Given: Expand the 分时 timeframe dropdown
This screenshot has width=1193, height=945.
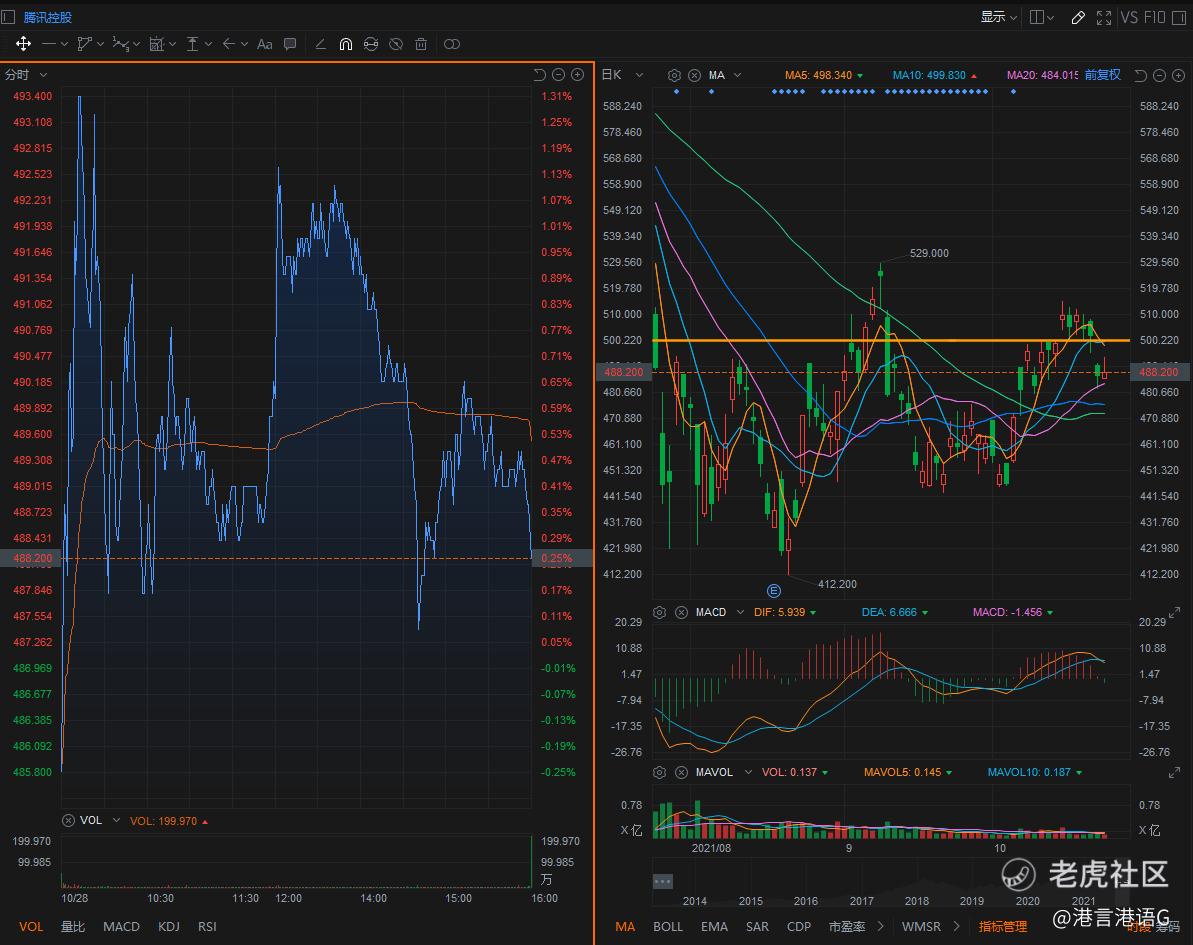Looking at the screenshot, I should 43,75.
